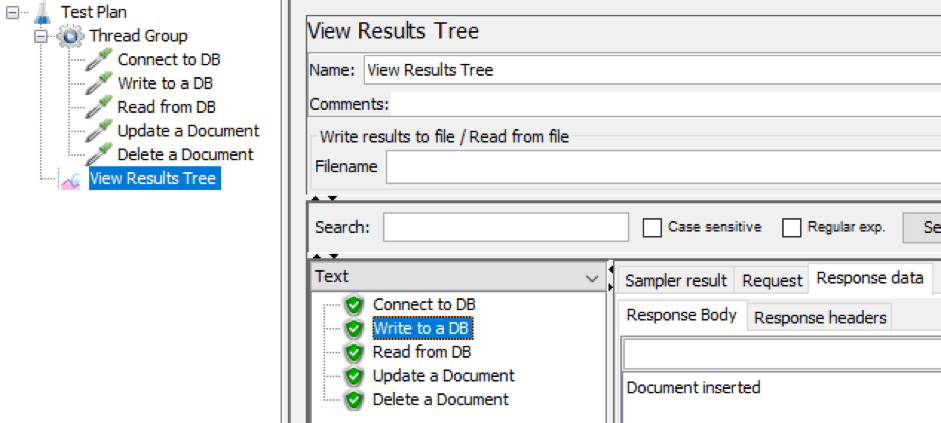Click the green shield beside Write to a DB result
The image size is (941, 423).
(355, 328)
